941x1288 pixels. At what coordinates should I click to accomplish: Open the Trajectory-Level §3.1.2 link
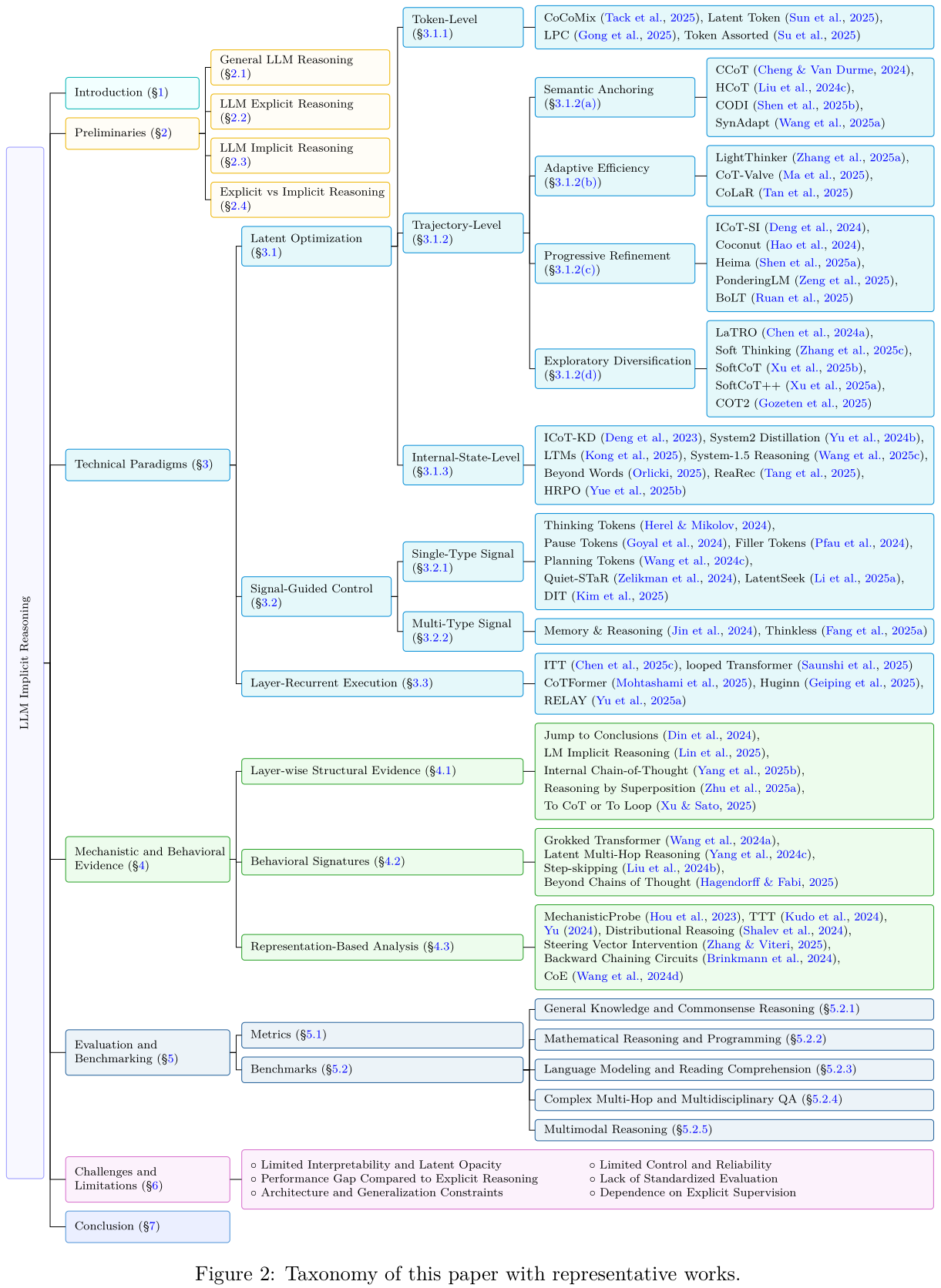tap(437, 240)
